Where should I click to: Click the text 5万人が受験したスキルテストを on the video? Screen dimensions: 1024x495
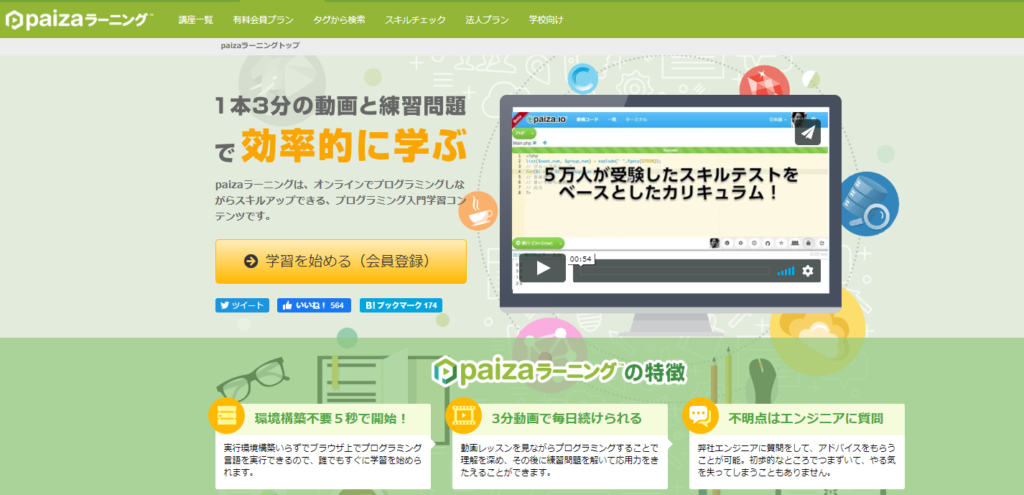click(x=671, y=175)
